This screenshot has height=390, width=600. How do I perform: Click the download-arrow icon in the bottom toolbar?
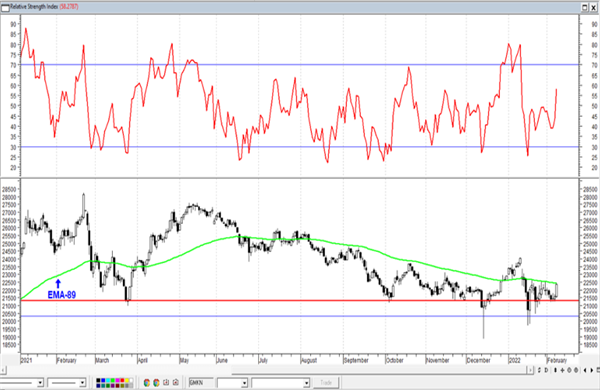[x=166, y=382]
